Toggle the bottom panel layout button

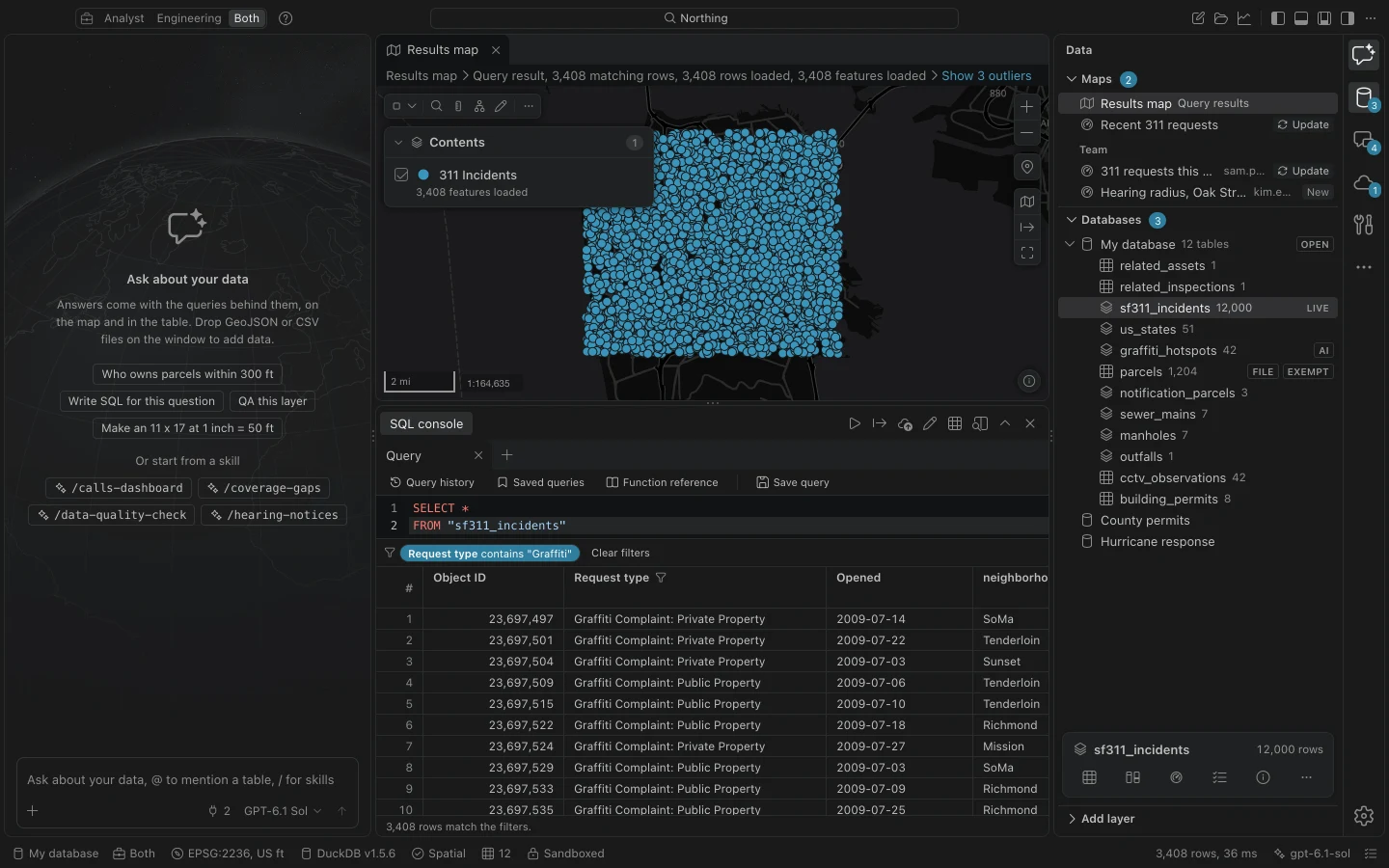pyautogui.click(x=1301, y=18)
